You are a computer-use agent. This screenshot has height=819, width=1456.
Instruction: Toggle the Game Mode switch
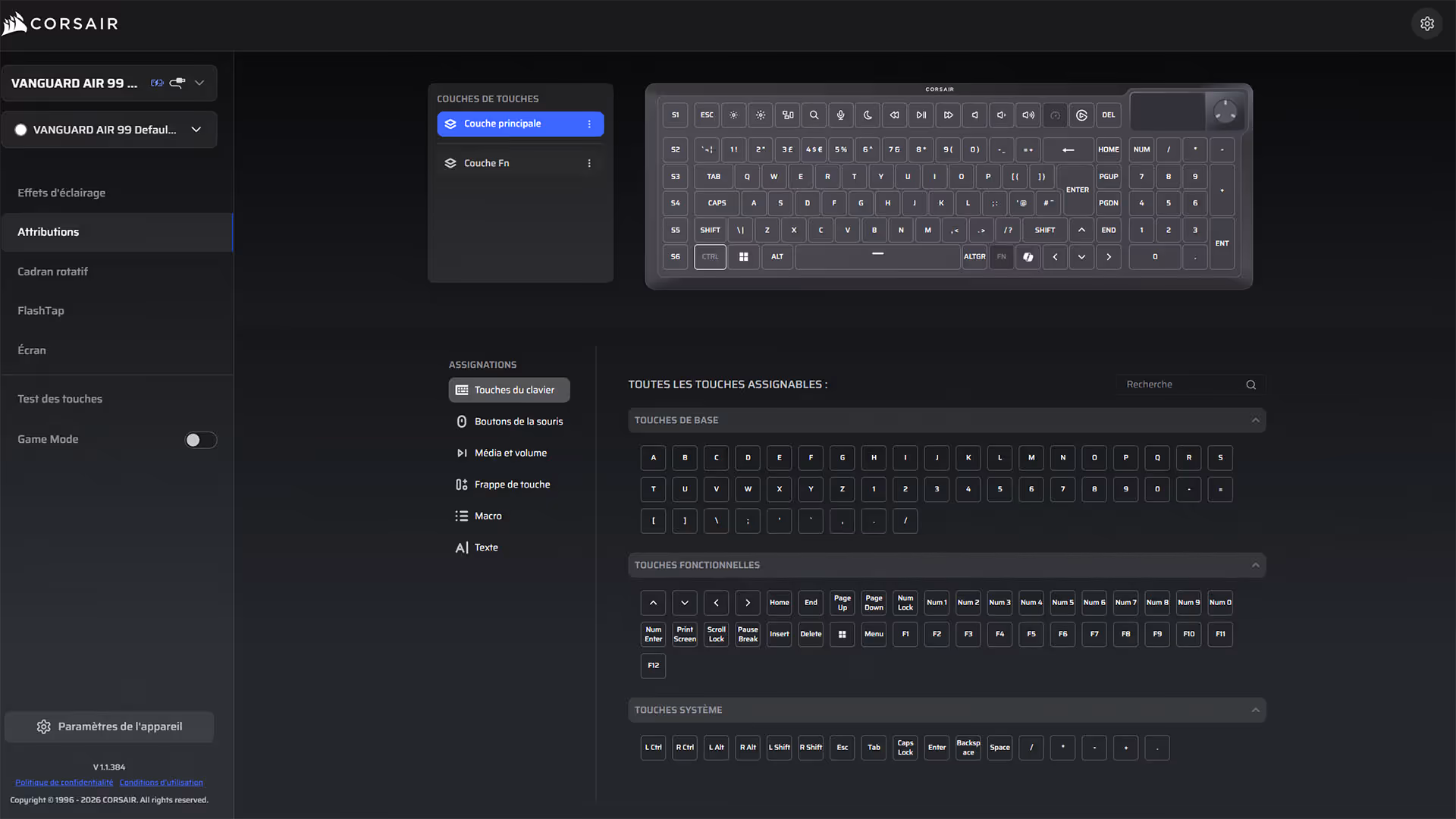(x=201, y=440)
